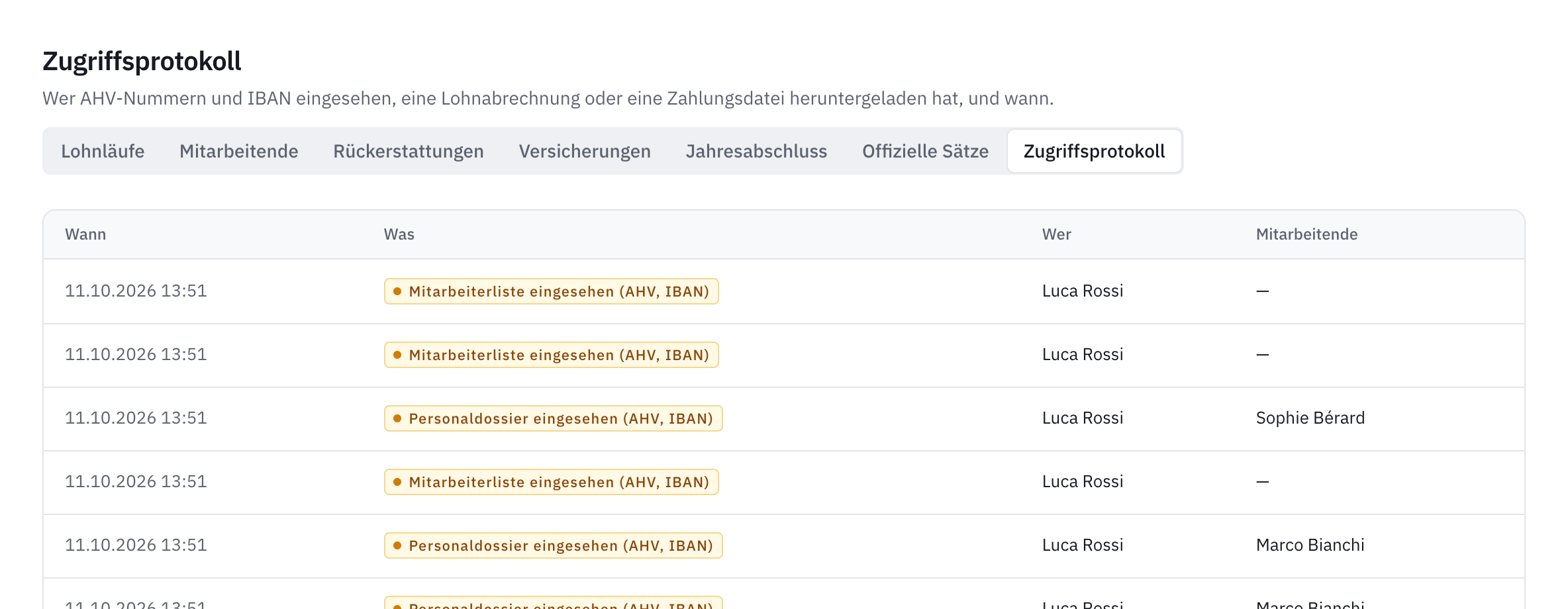The image size is (1568, 609).
Task: Open the Jahresabschluss tab
Action: [756, 152]
